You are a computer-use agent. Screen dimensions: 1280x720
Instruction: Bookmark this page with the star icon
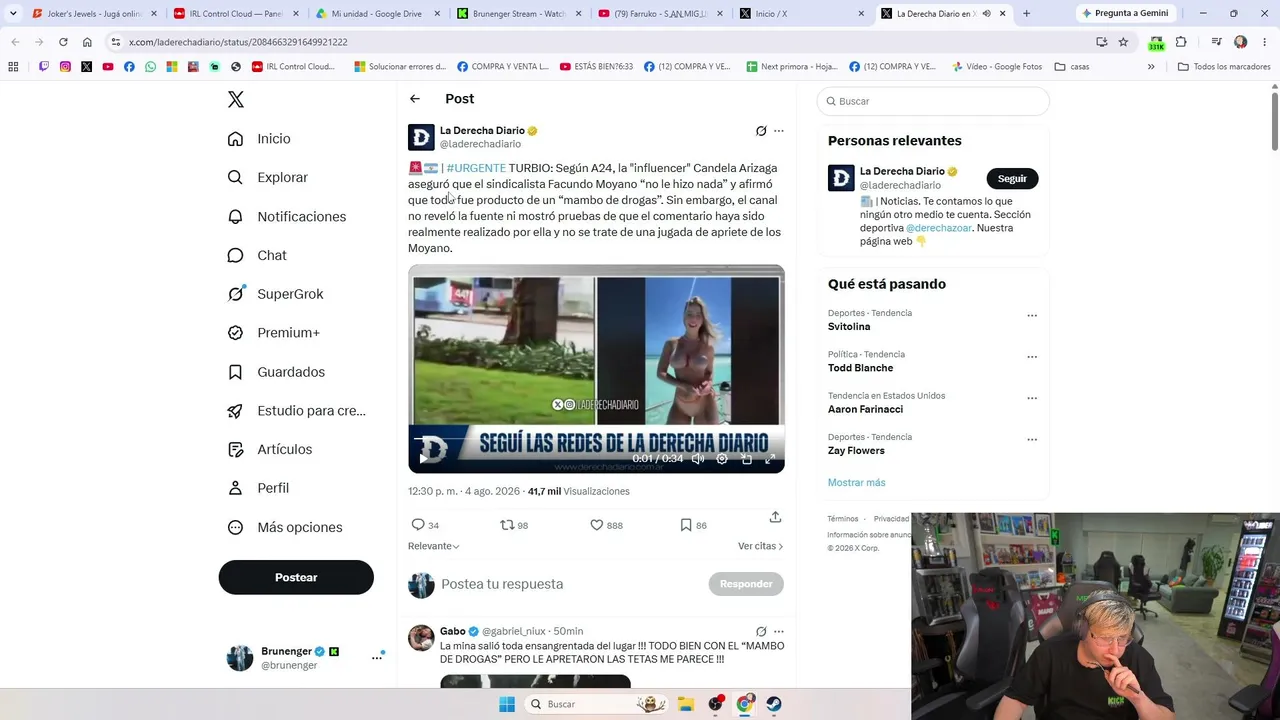coord(1123,42)
